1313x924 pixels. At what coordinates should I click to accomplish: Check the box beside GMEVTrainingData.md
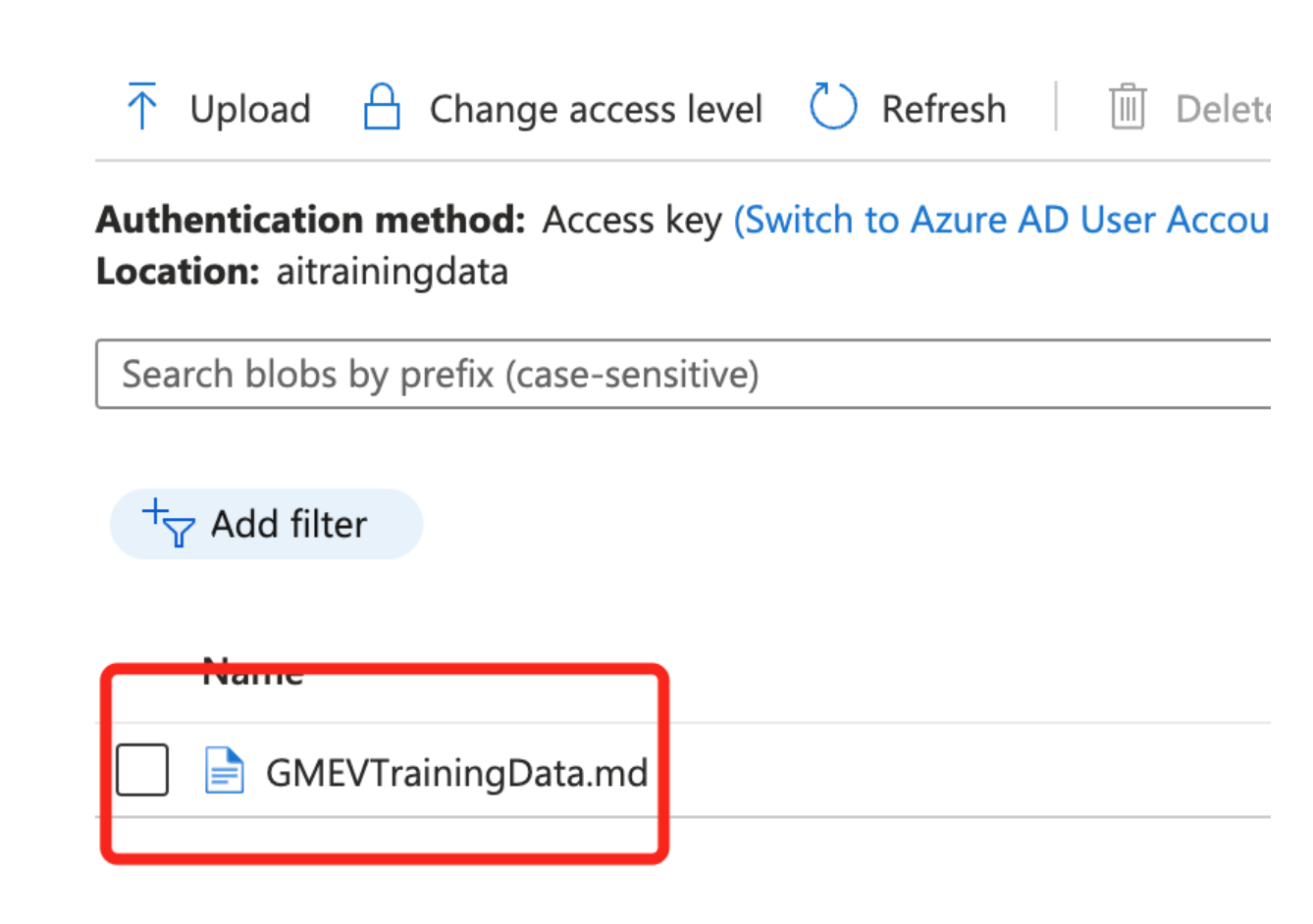click(142, 770)
